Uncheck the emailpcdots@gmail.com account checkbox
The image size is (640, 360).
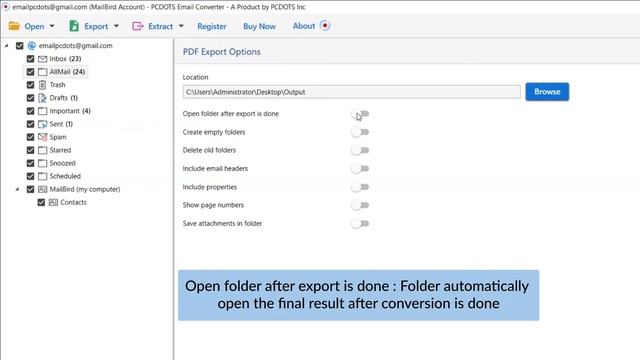coord(20,46)
